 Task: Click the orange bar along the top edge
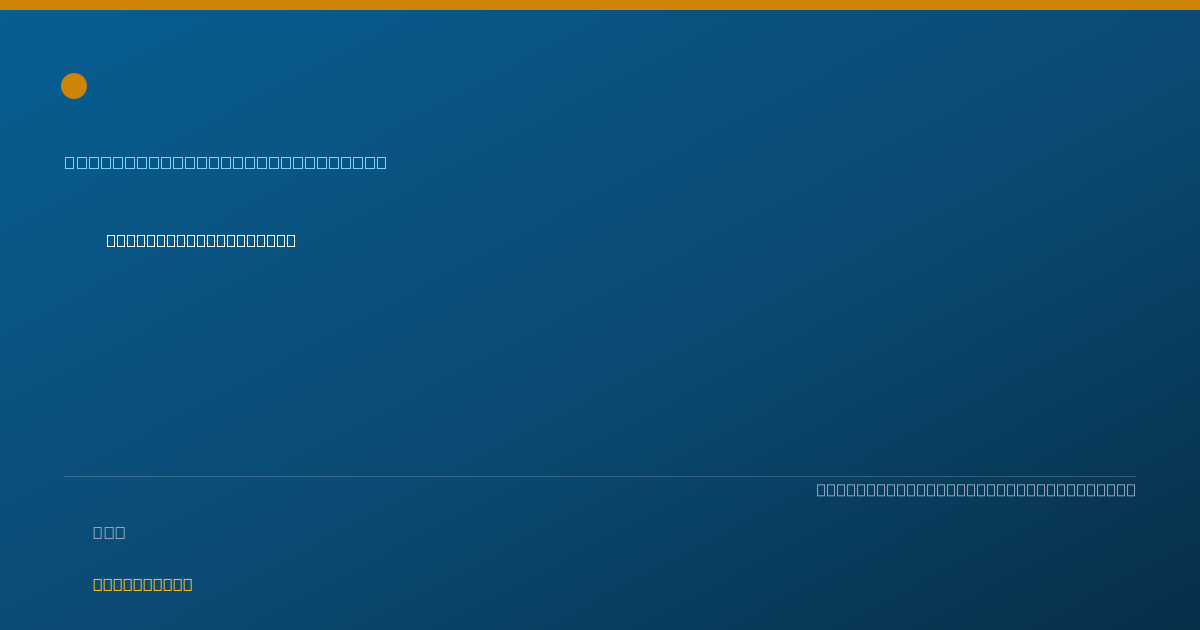point(600,5)
